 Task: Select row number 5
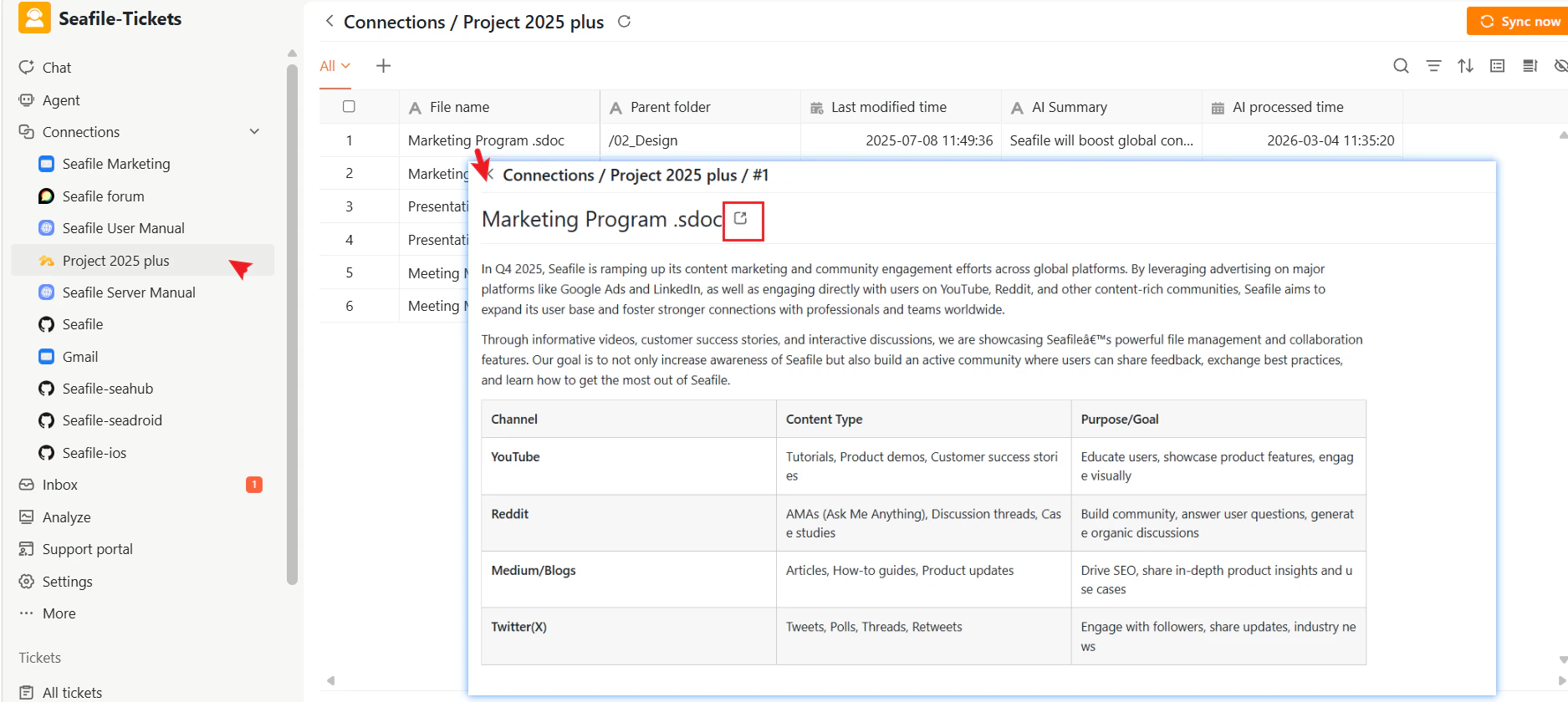pos(350,272)
